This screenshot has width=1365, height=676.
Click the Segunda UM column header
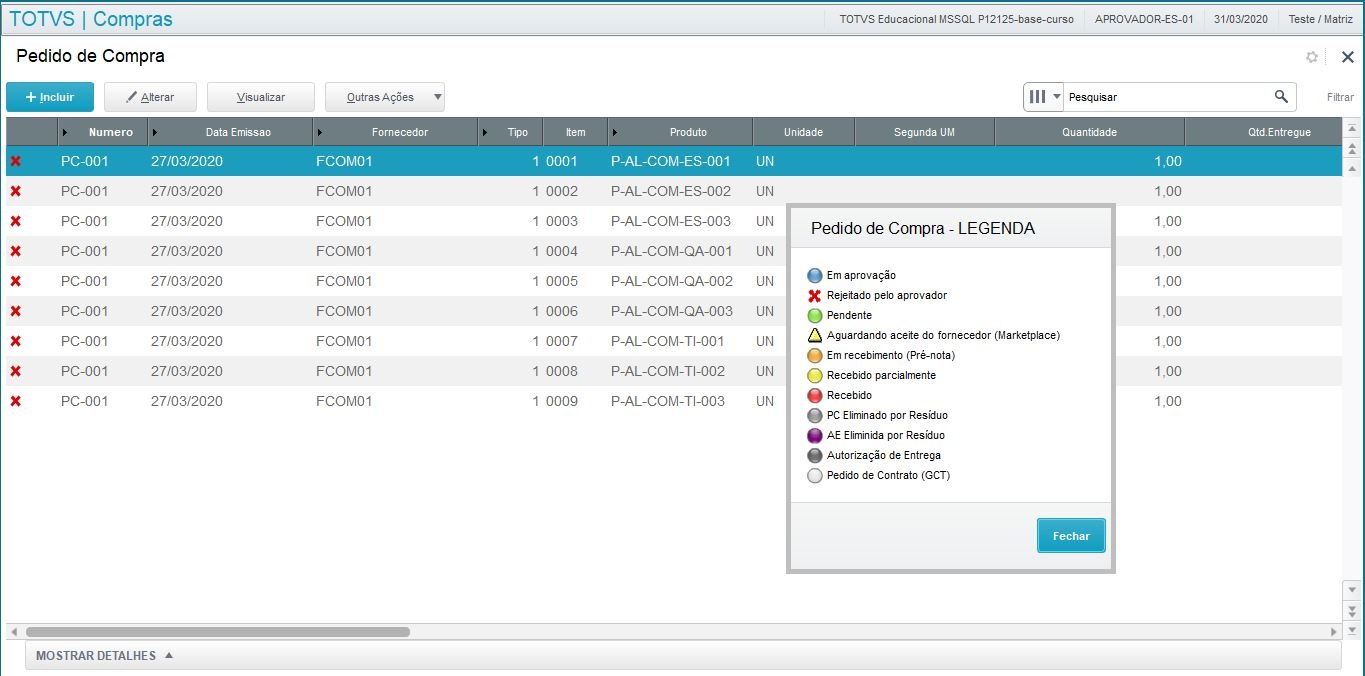[924, 132]
